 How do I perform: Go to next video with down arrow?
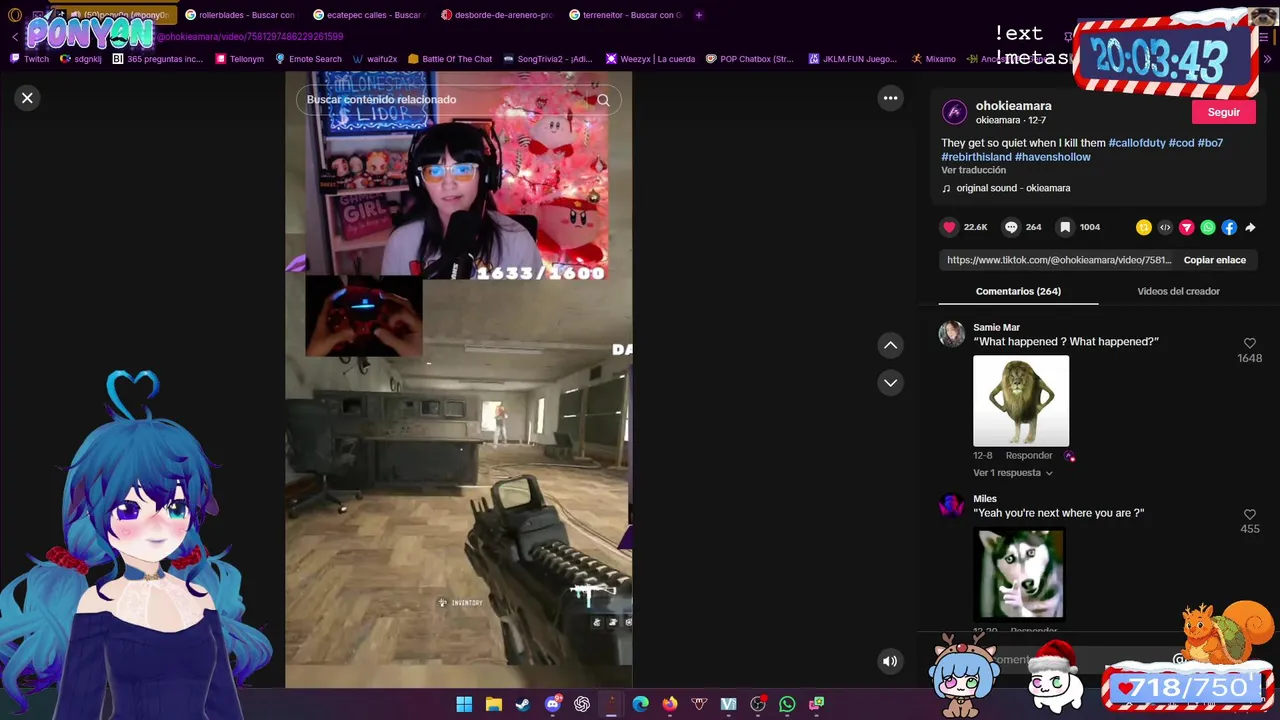[x=890, y=383]
